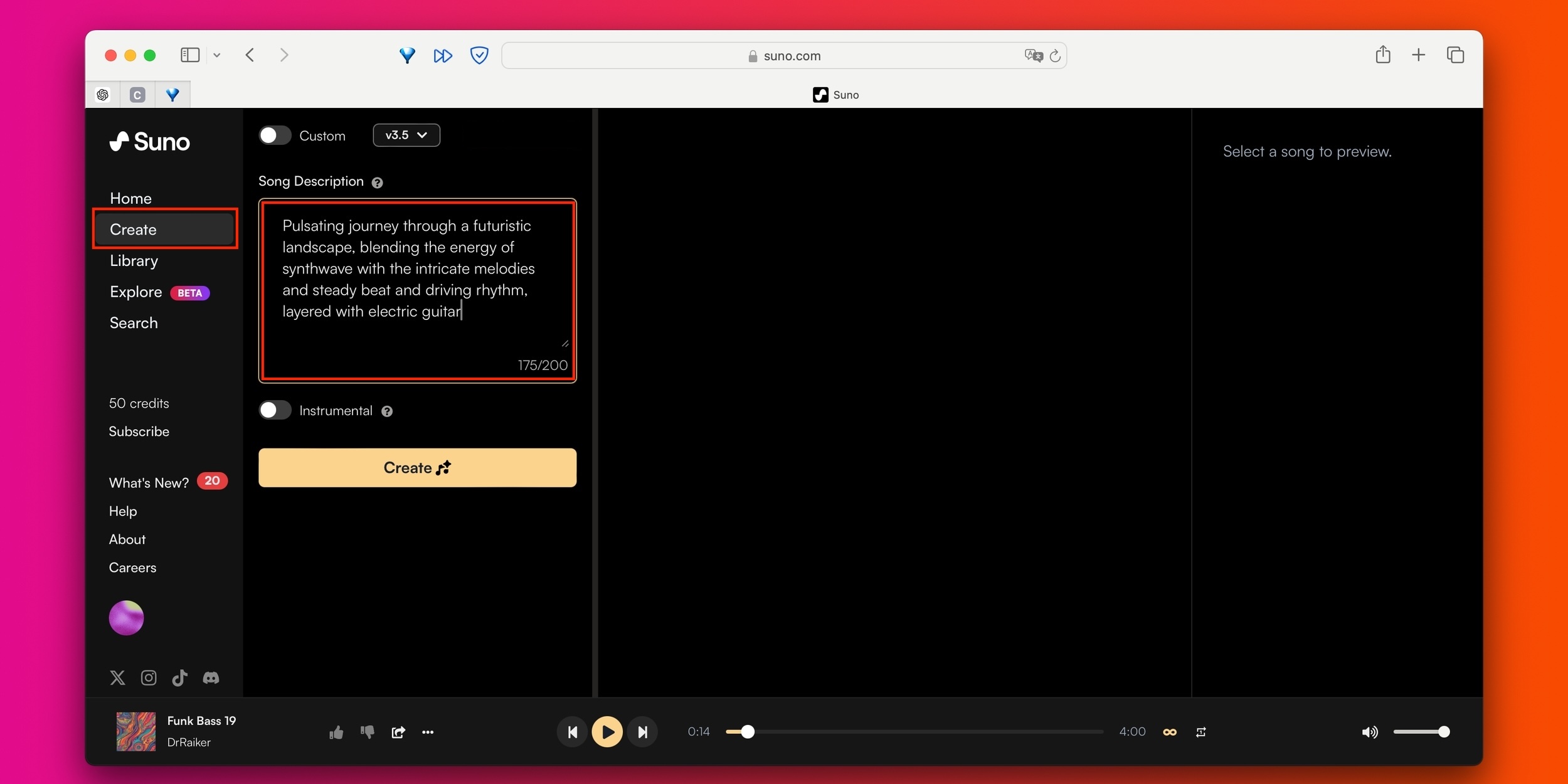Select the Explore tab in sidebar
The height and width of the screenshot is (784, 1568).
point(136,291)
